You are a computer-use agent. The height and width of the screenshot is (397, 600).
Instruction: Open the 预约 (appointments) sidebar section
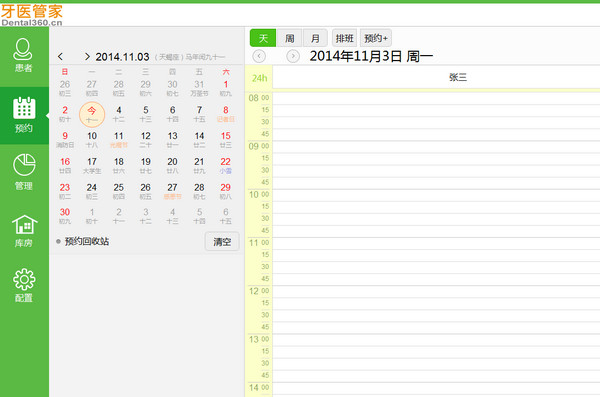tap(24, 115)
